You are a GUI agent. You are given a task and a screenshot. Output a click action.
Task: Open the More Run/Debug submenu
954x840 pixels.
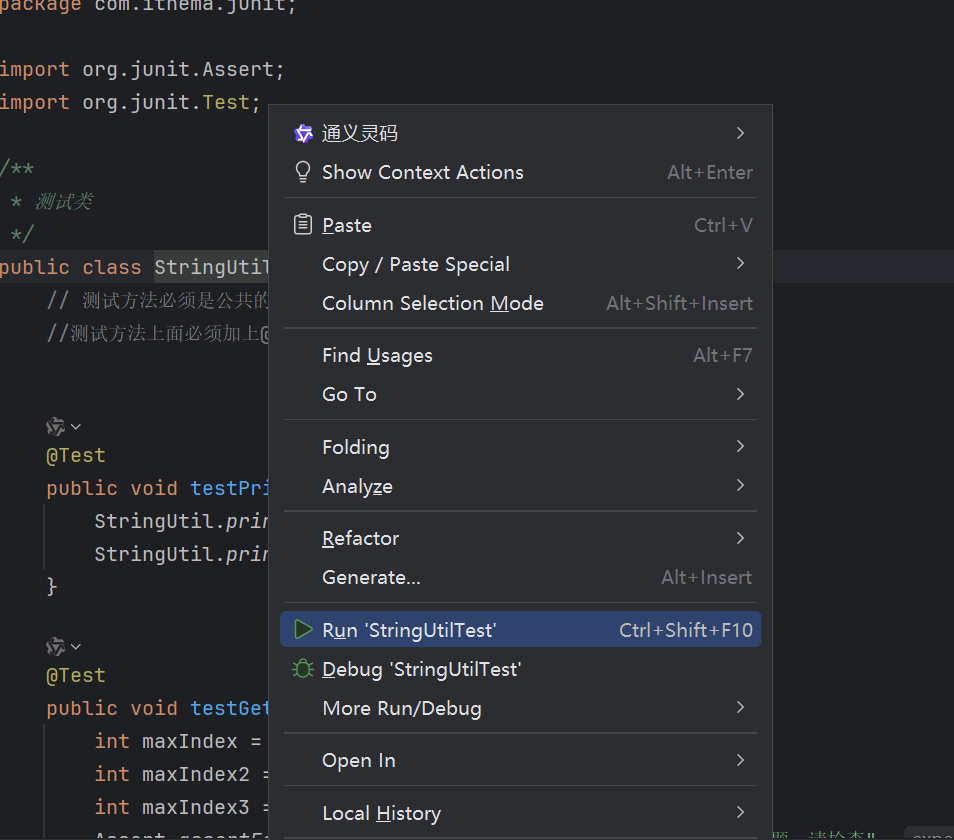[x=401, y=708]
